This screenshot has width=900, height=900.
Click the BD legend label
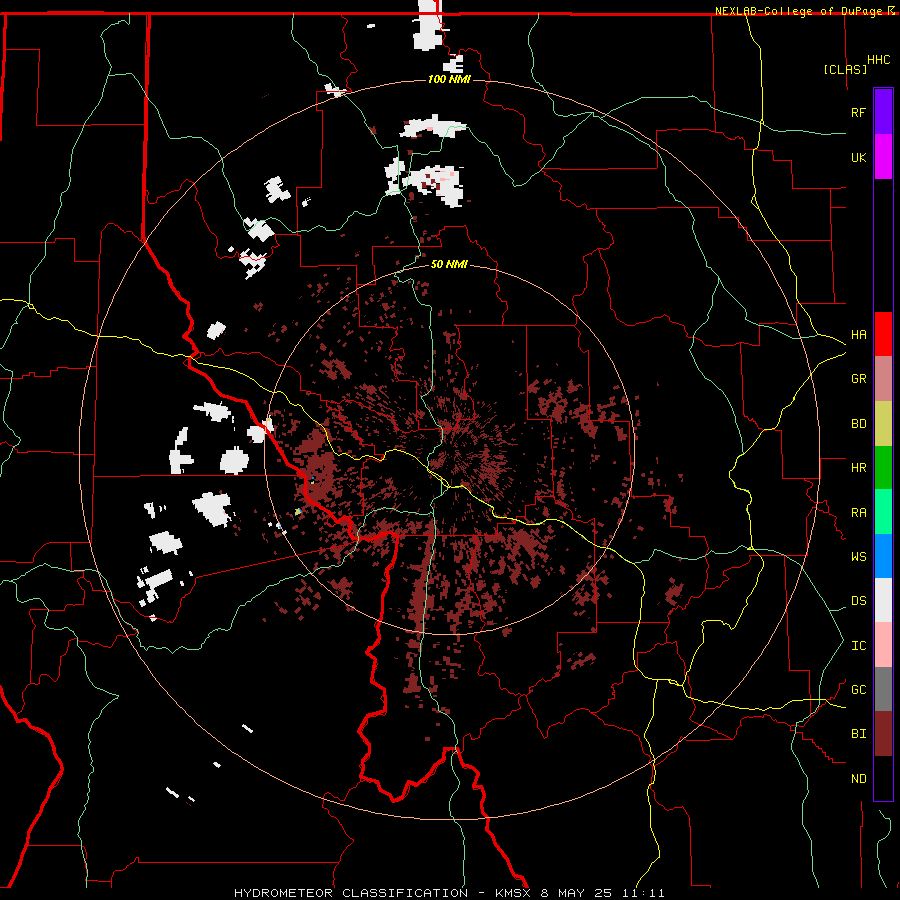pyautogui.click(x=858, y=424)
